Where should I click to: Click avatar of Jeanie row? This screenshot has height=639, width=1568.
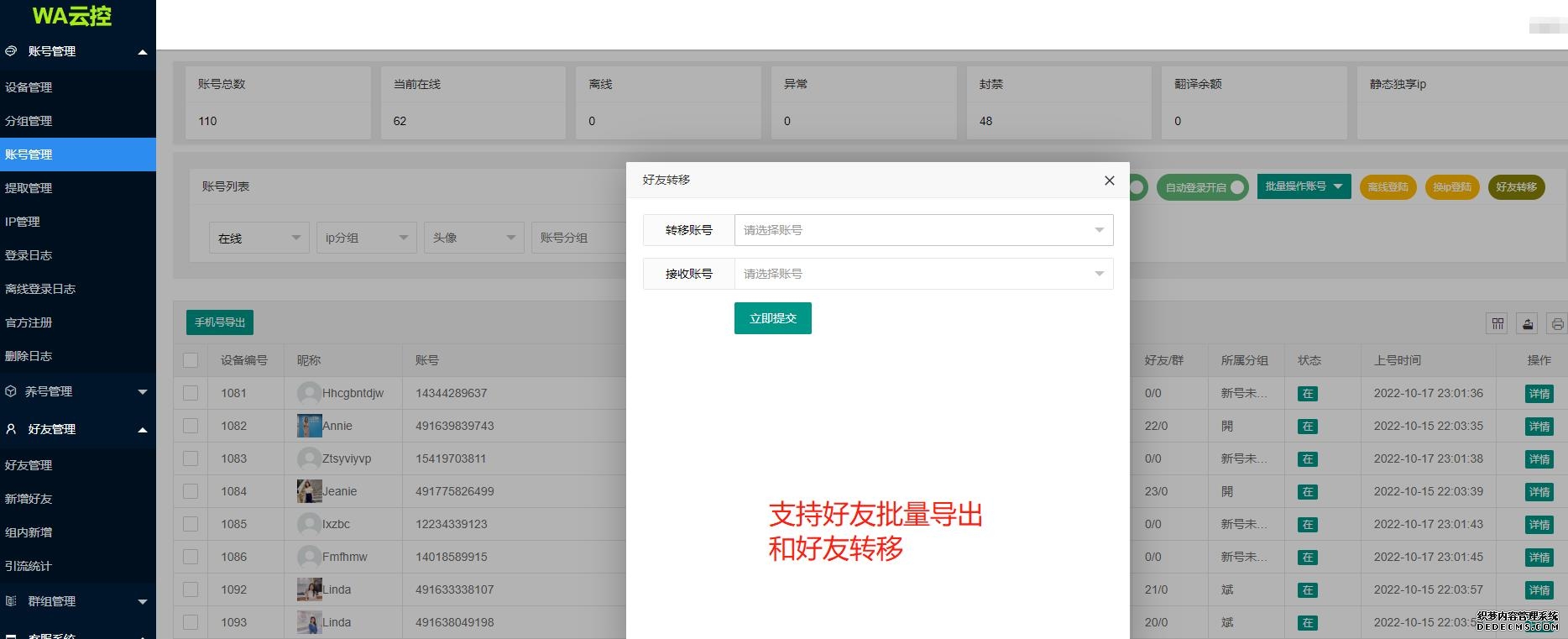click(310, 491)
